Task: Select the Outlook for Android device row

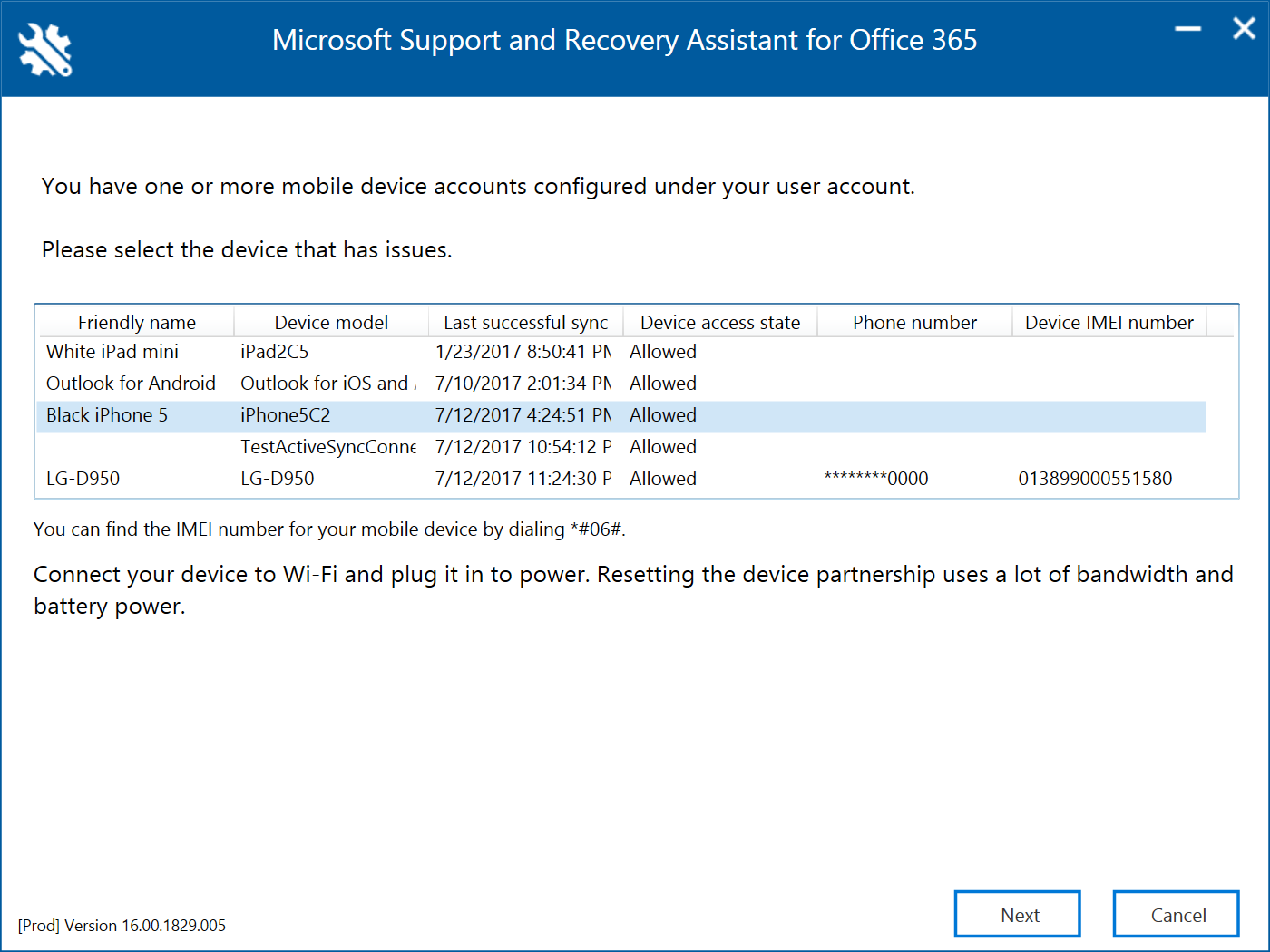Action: [131, 384]
